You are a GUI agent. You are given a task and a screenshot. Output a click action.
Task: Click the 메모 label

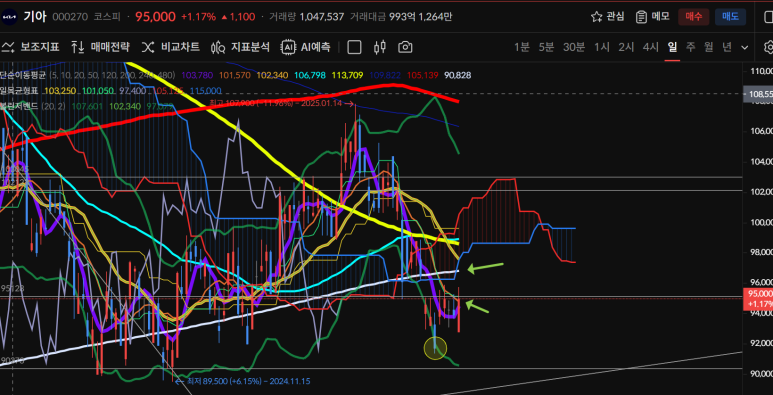pos(661,17)
